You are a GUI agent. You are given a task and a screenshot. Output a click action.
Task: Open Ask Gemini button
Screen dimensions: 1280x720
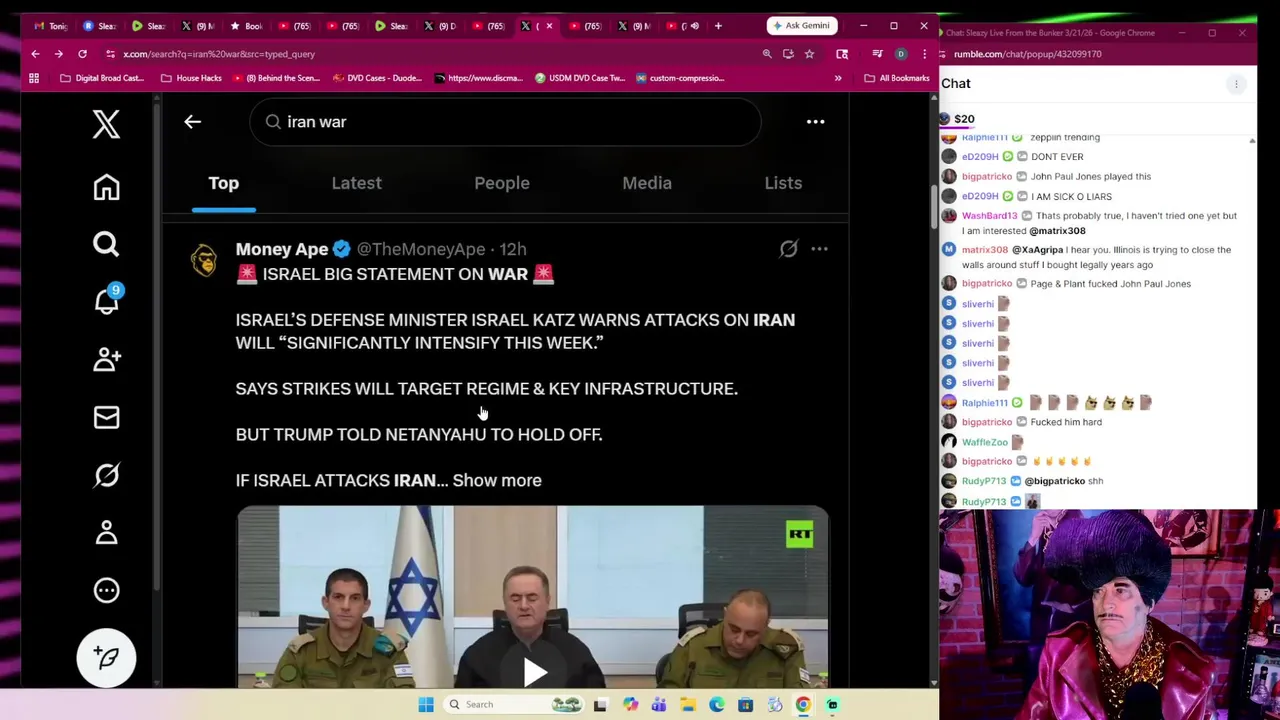(x=801, y=25)
